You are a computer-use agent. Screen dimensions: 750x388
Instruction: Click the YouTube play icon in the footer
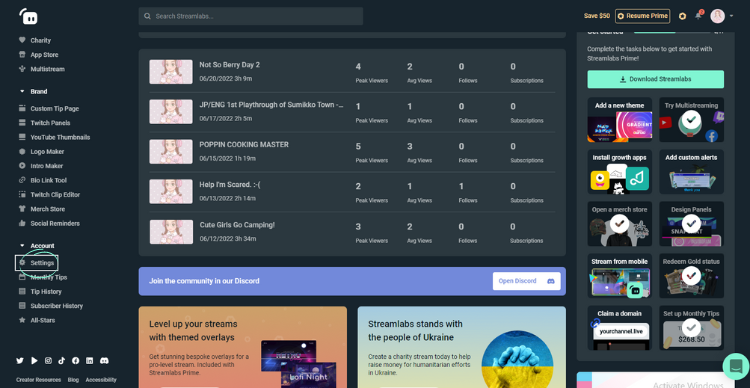(34, 361)
